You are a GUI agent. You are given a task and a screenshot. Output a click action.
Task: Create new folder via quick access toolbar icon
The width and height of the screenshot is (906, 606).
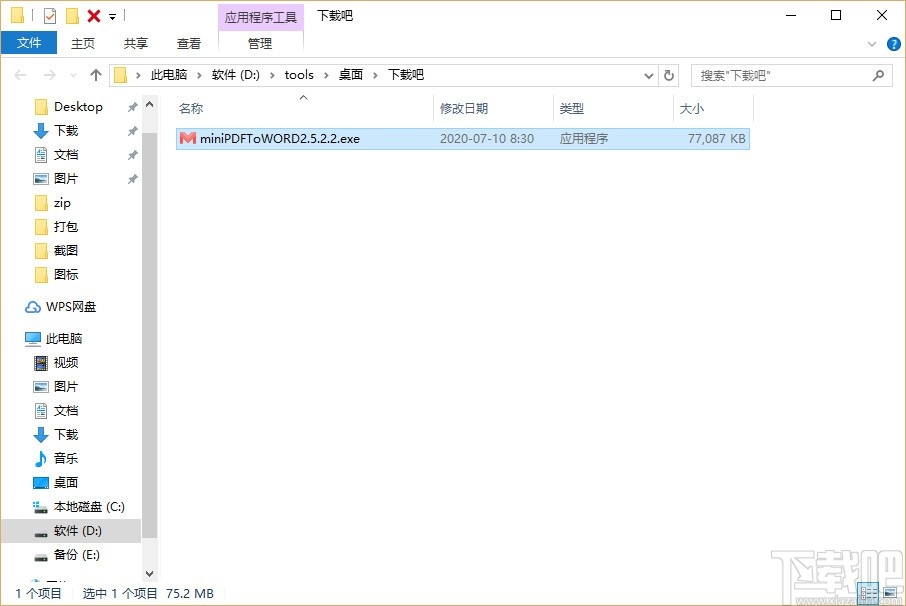(71, 15)
